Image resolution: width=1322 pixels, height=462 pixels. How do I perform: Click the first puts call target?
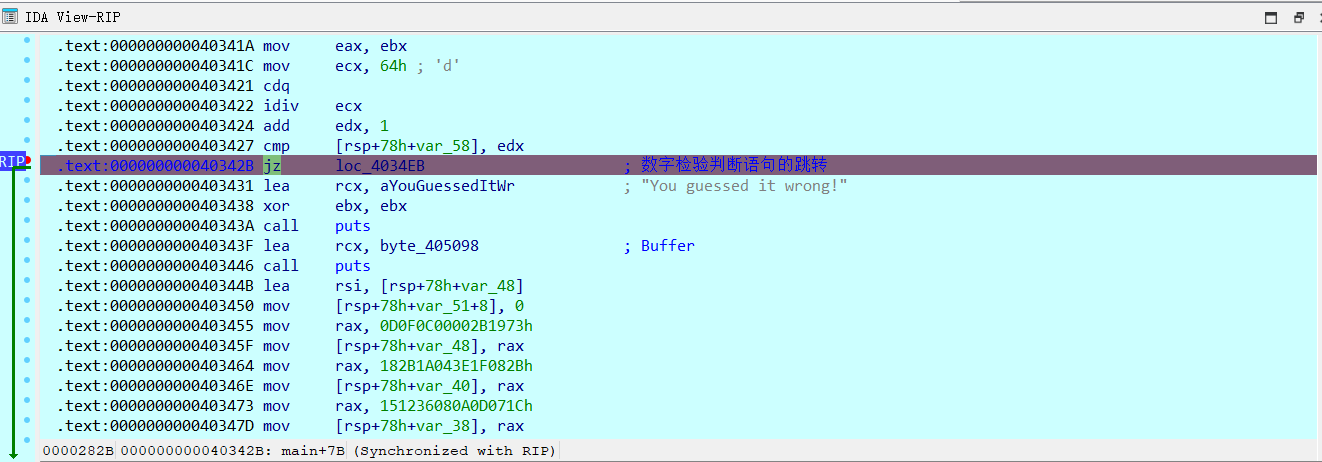coord(352,226)
